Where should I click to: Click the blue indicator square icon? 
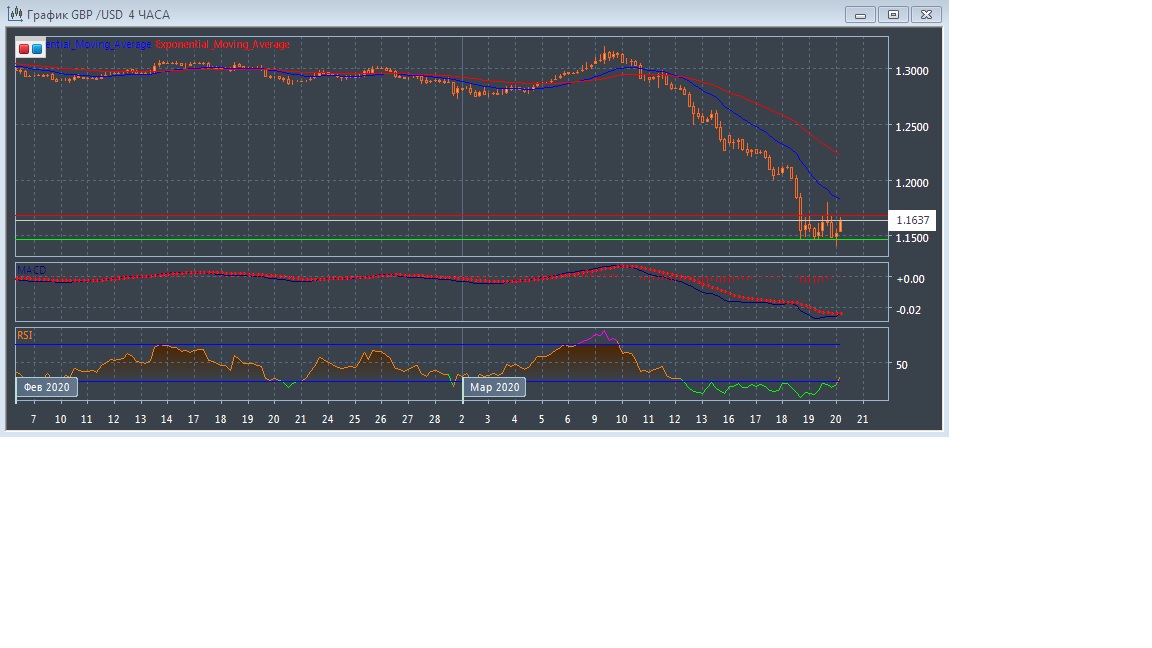37,48
